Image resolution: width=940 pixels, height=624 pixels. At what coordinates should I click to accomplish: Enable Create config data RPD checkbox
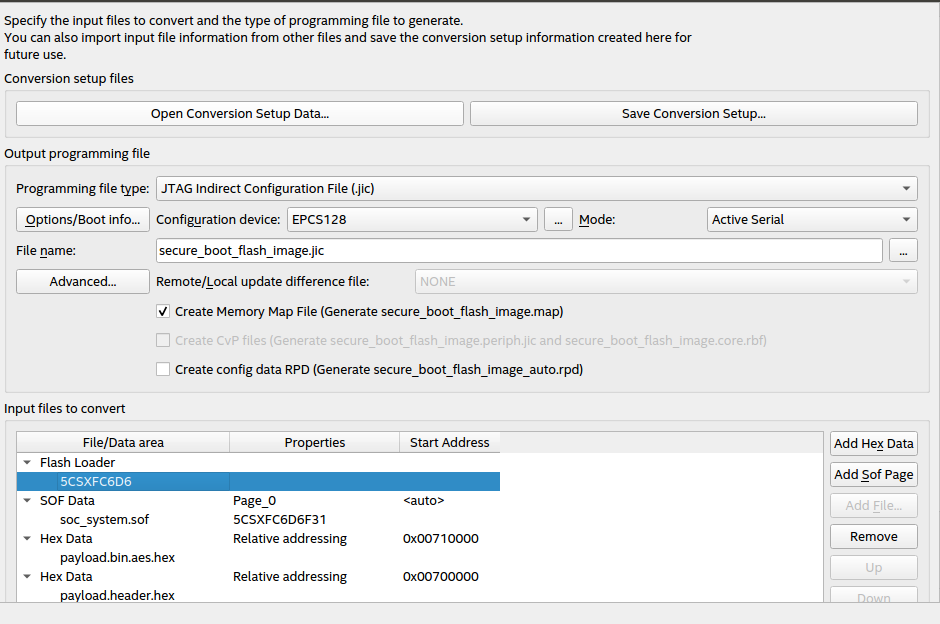163,370
